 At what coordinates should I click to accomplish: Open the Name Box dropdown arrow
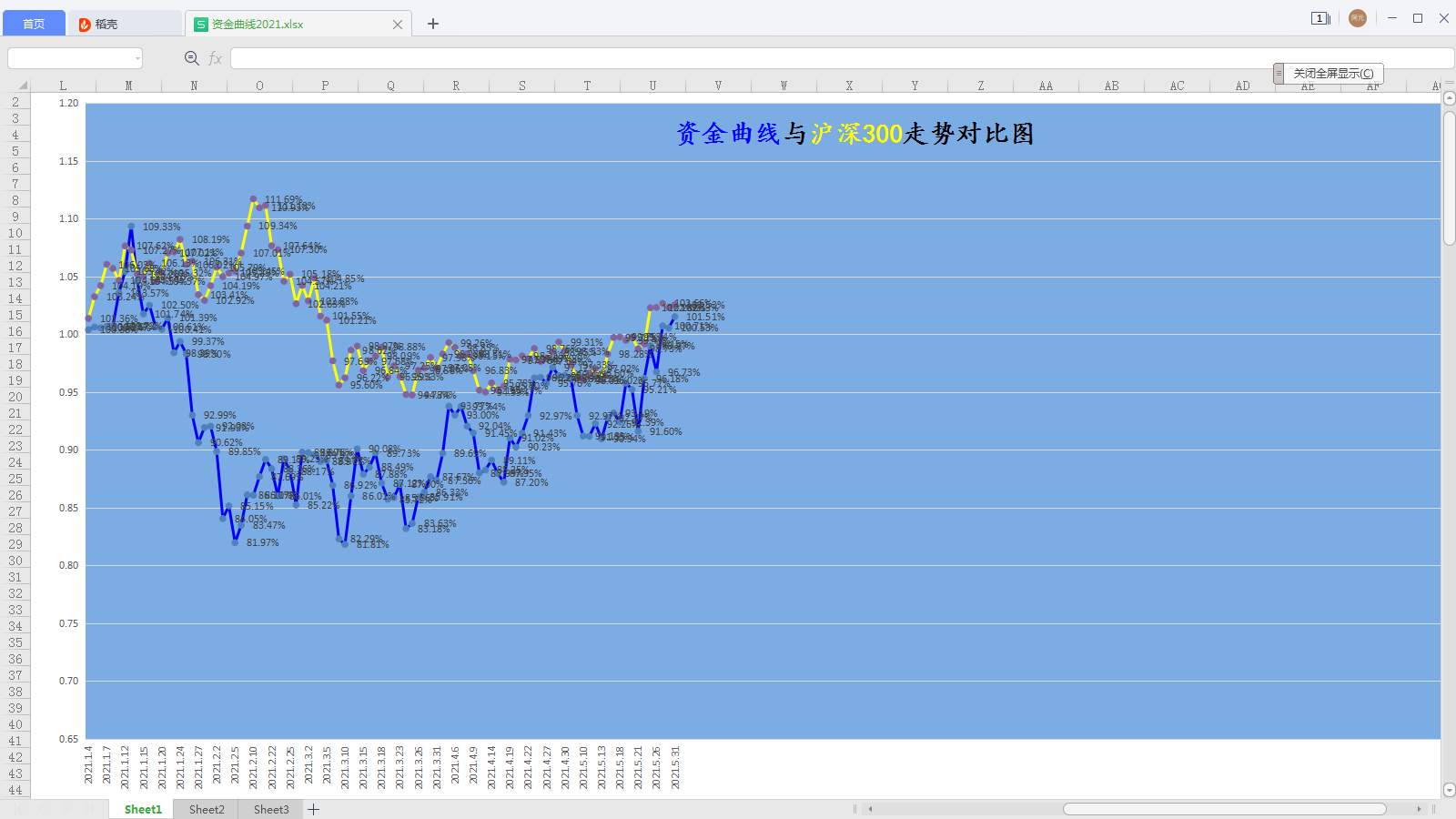point(137,57)
